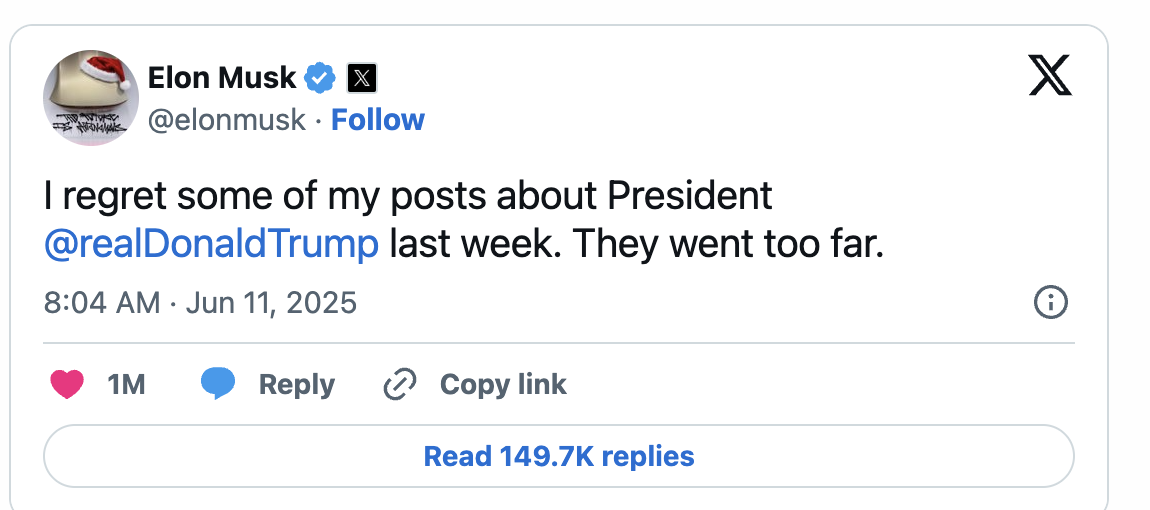Click the small X affiliation badge beside name
The image size is (1150, 510).
tap(361, 77)
